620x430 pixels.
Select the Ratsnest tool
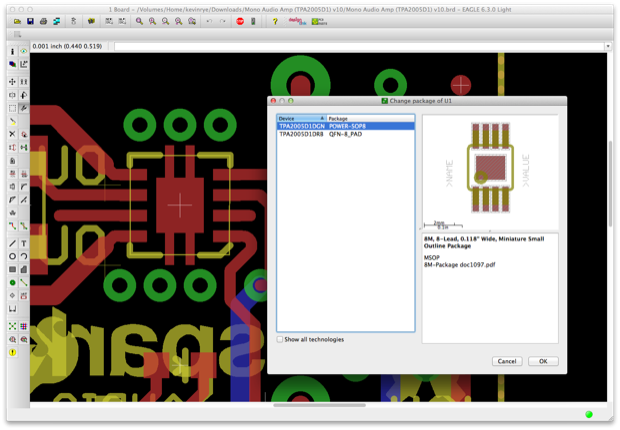pos(12,326)
